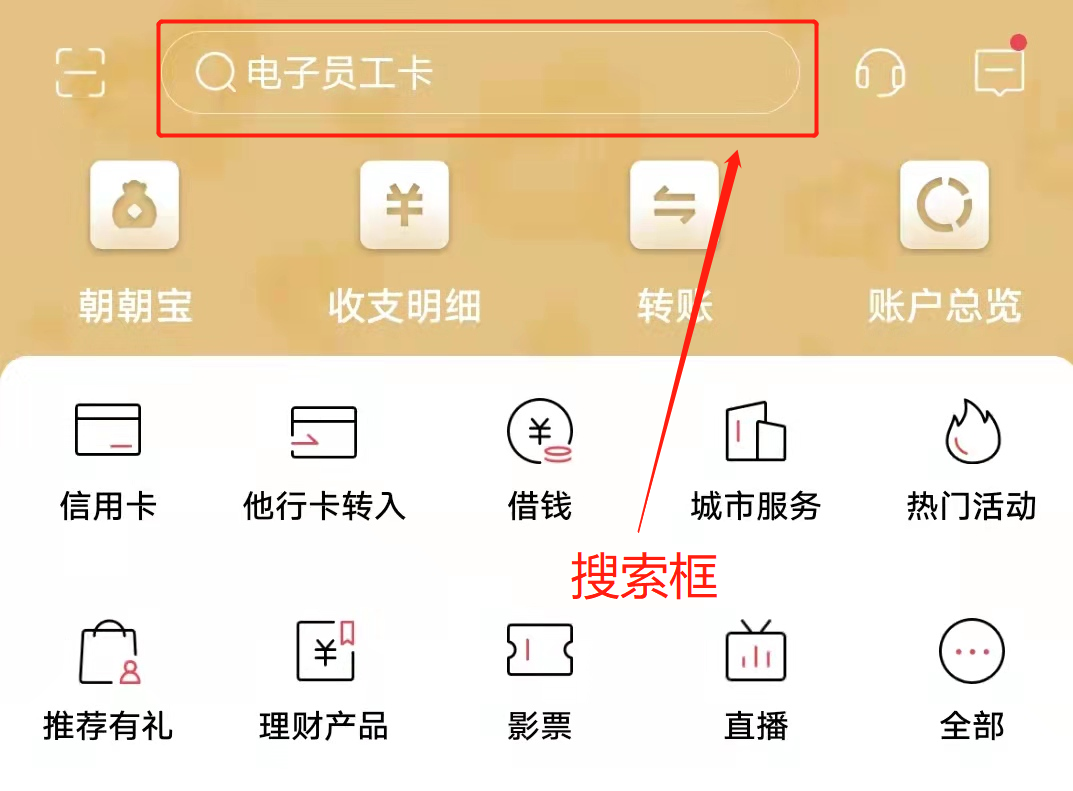1073x791 pixels.
Task: Open 收支明细 yen icon
Action: click(x=404, y=205)
